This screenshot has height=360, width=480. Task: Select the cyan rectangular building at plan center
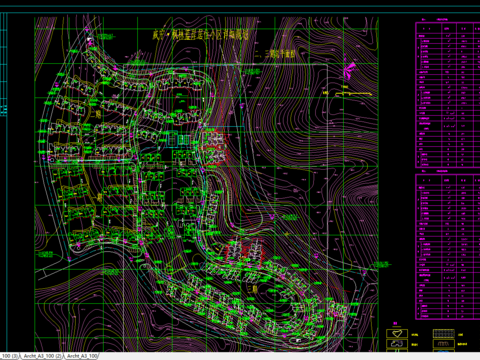pyautogui.click(x=179, y=140)
